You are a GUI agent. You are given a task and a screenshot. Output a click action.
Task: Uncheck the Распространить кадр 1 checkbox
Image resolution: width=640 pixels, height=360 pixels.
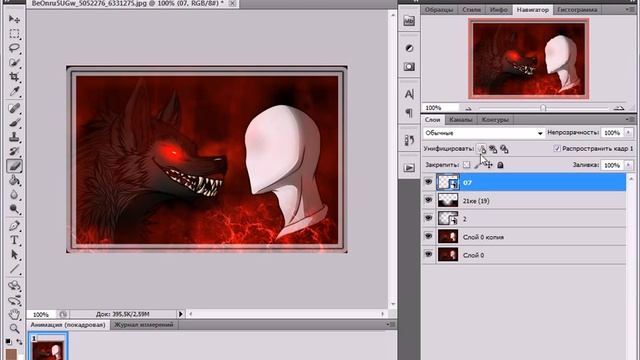pos(557,149)
